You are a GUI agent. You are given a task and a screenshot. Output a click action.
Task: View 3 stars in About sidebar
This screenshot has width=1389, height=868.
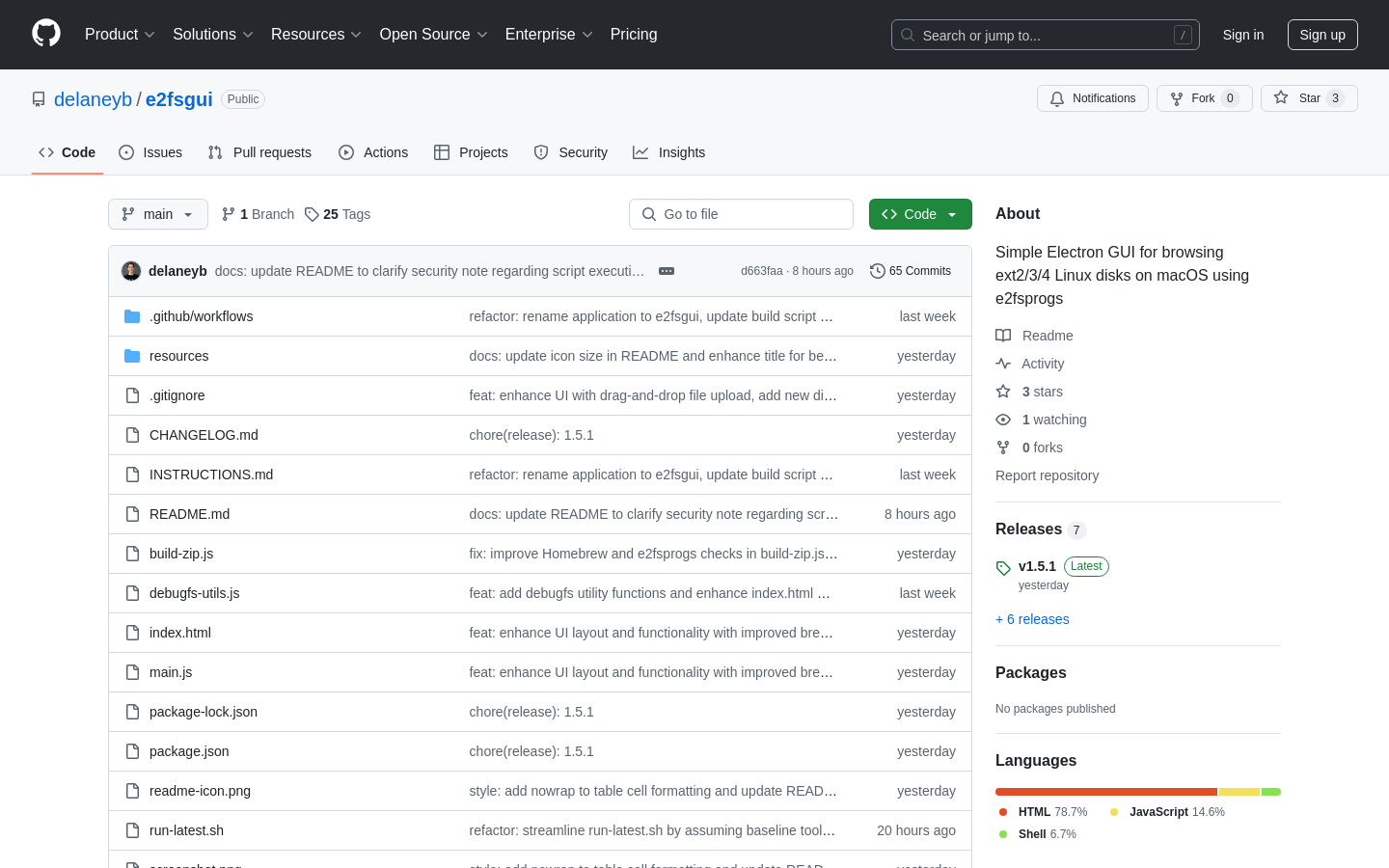(1029, 392)
